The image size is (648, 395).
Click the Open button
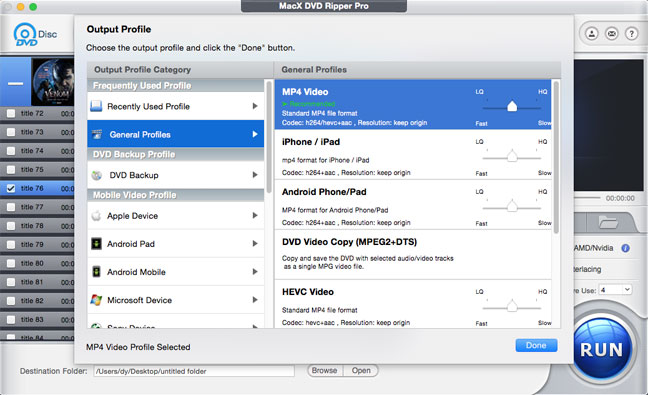(x=361, y=371)
